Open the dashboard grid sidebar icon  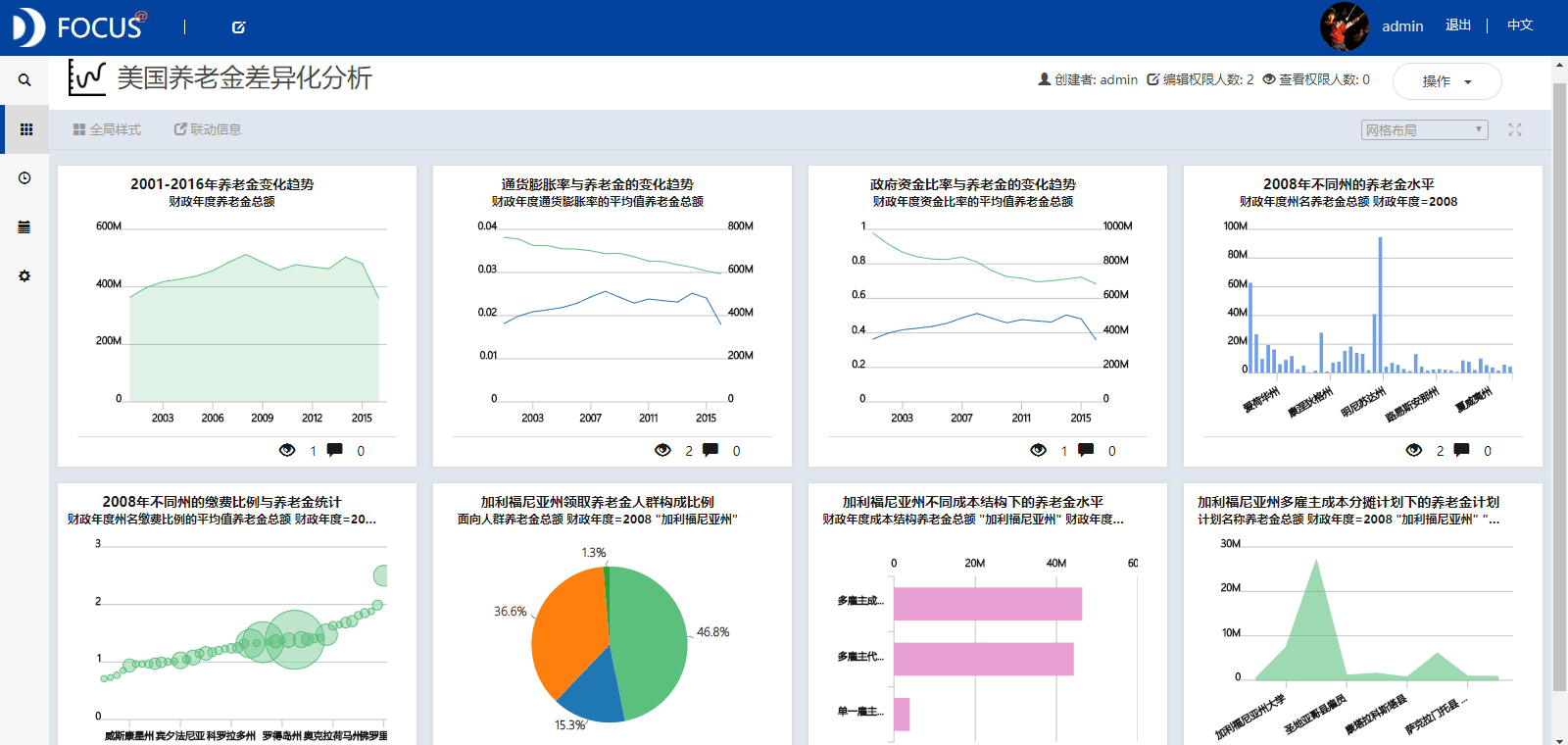click(25, 129)
